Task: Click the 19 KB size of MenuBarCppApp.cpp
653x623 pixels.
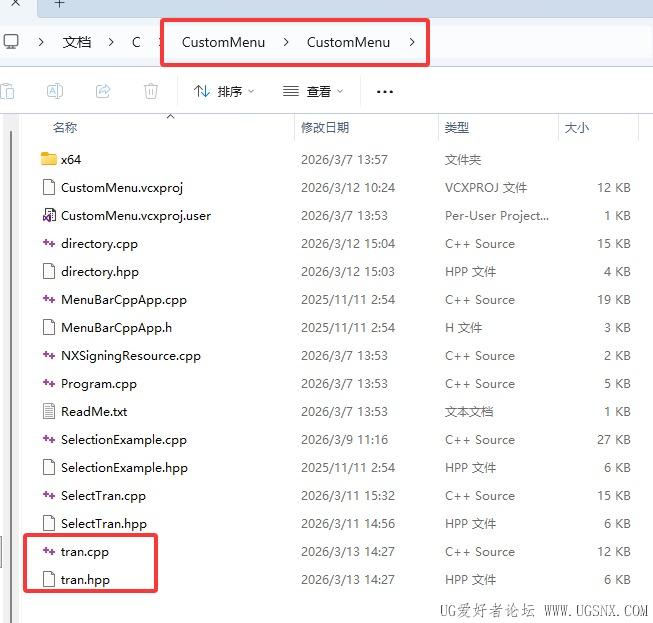Action: tap(613, 300)
